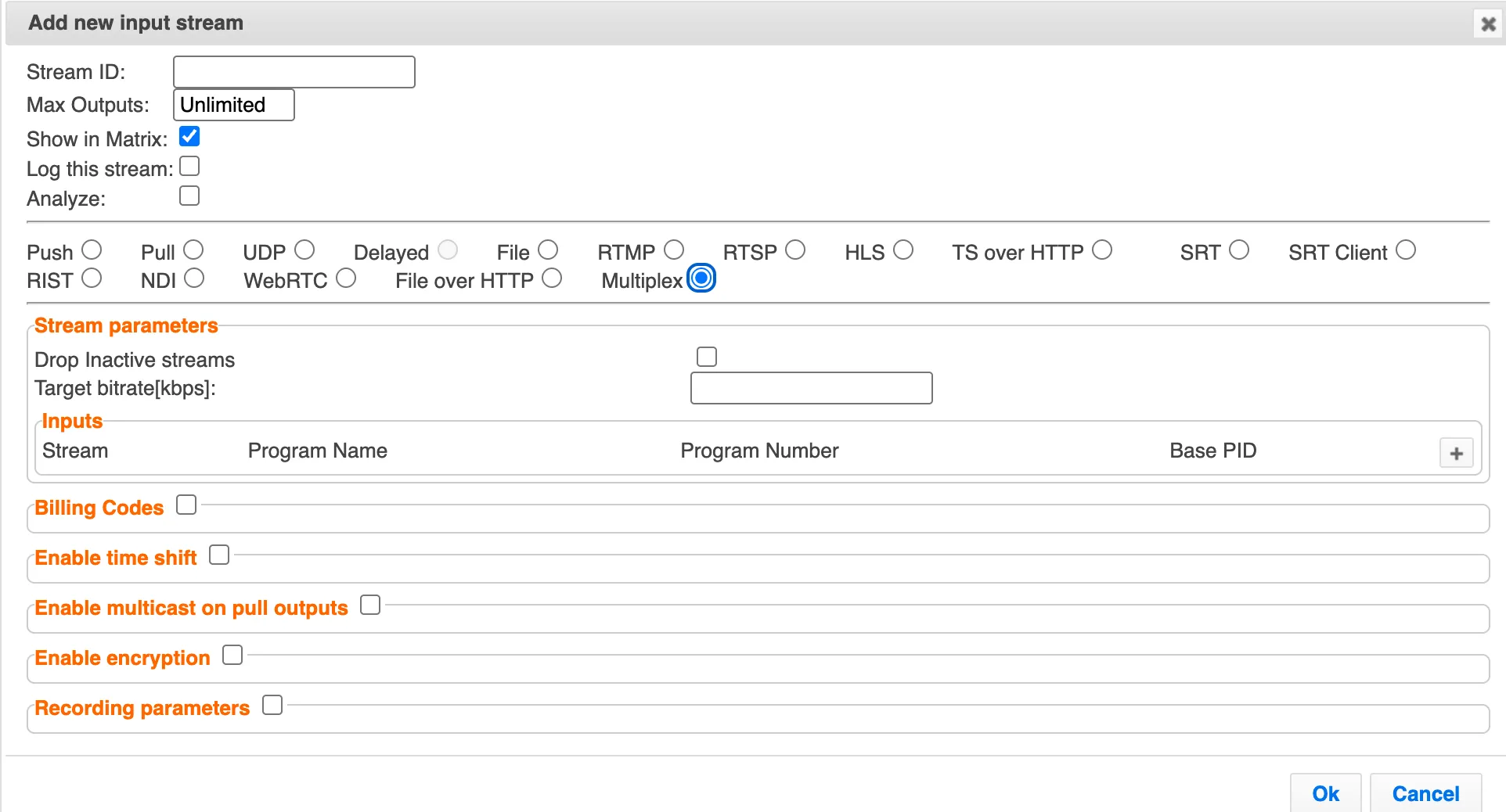Confirm with the Ok button
1506x812 pixels.
pos(1325,793)
